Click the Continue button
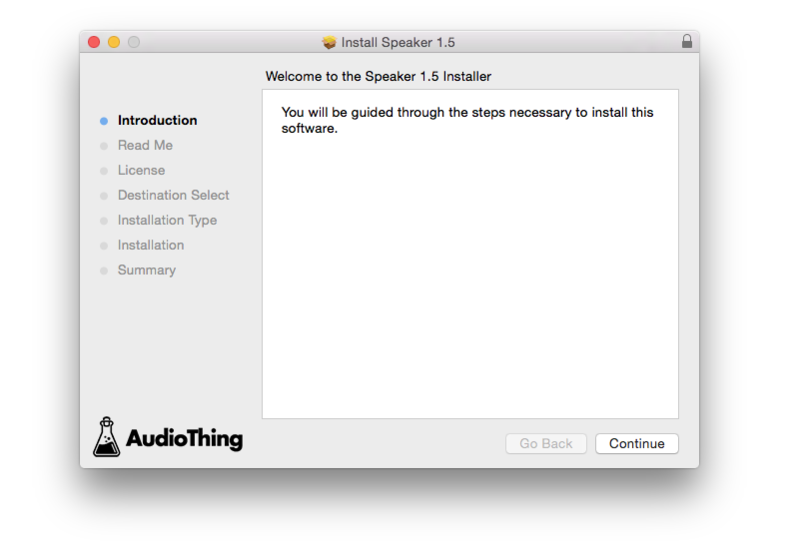 [x=637, y=443]
